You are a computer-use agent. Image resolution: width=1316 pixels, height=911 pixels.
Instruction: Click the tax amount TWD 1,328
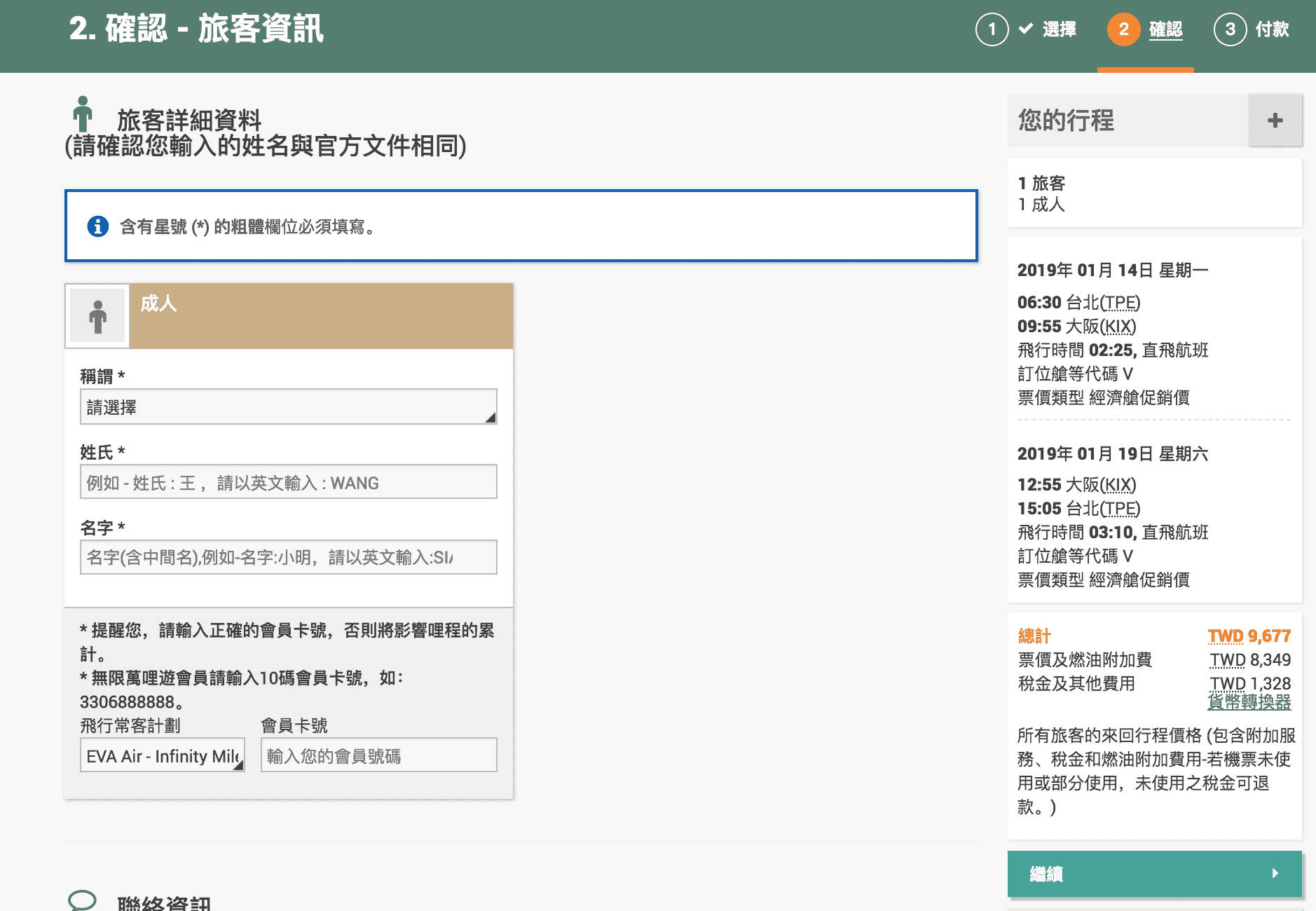1250,683
